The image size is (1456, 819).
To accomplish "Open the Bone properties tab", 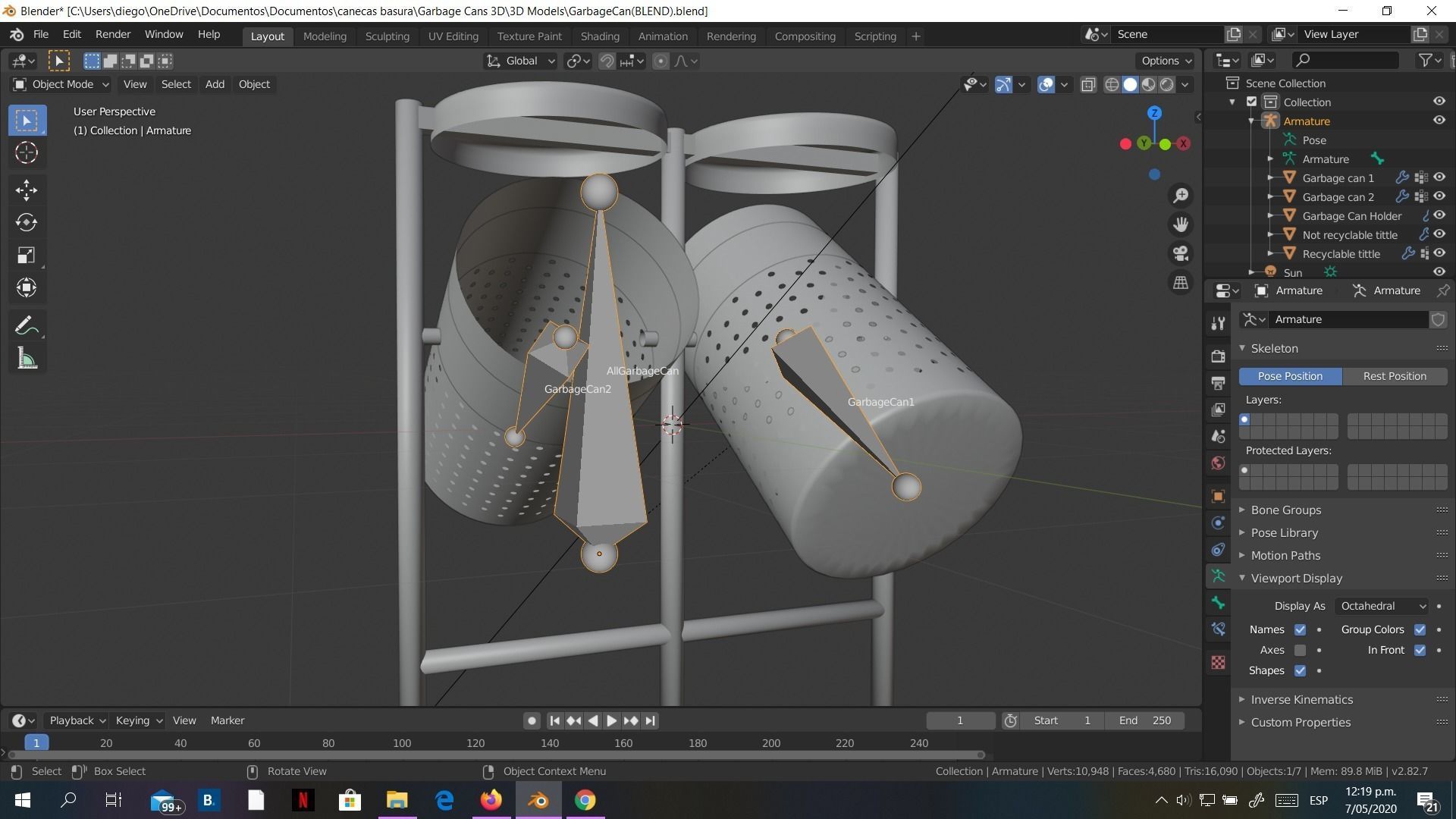I will coord(1219,602).
